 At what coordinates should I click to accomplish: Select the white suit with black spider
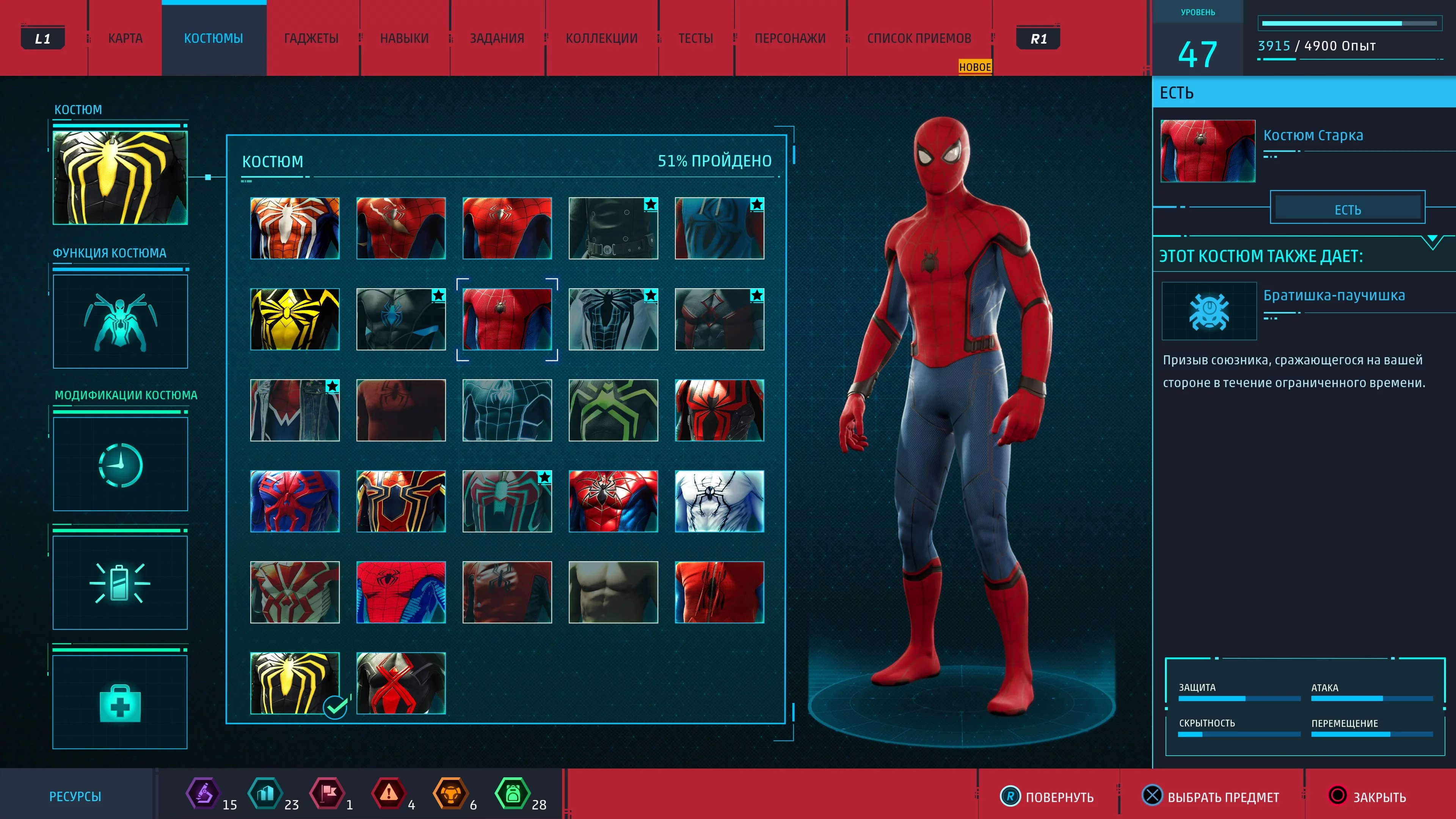[x=720, y=501]
